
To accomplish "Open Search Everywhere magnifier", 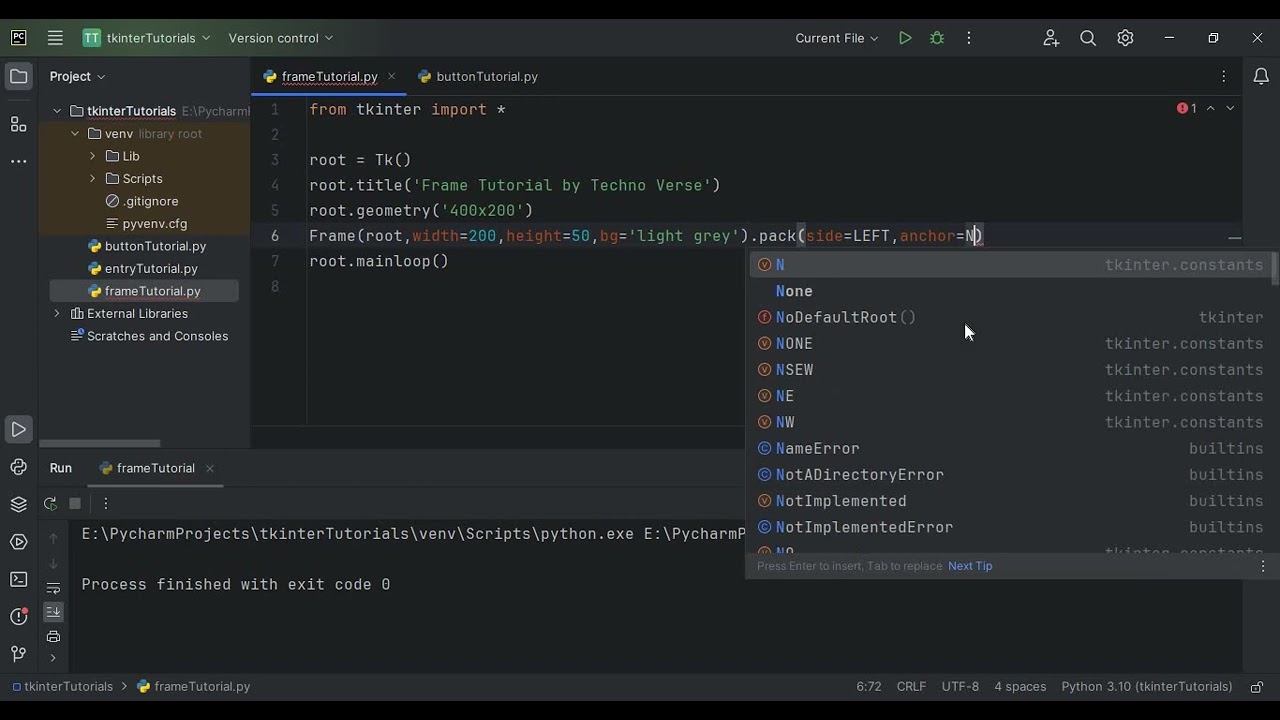I will point(1088,38).
